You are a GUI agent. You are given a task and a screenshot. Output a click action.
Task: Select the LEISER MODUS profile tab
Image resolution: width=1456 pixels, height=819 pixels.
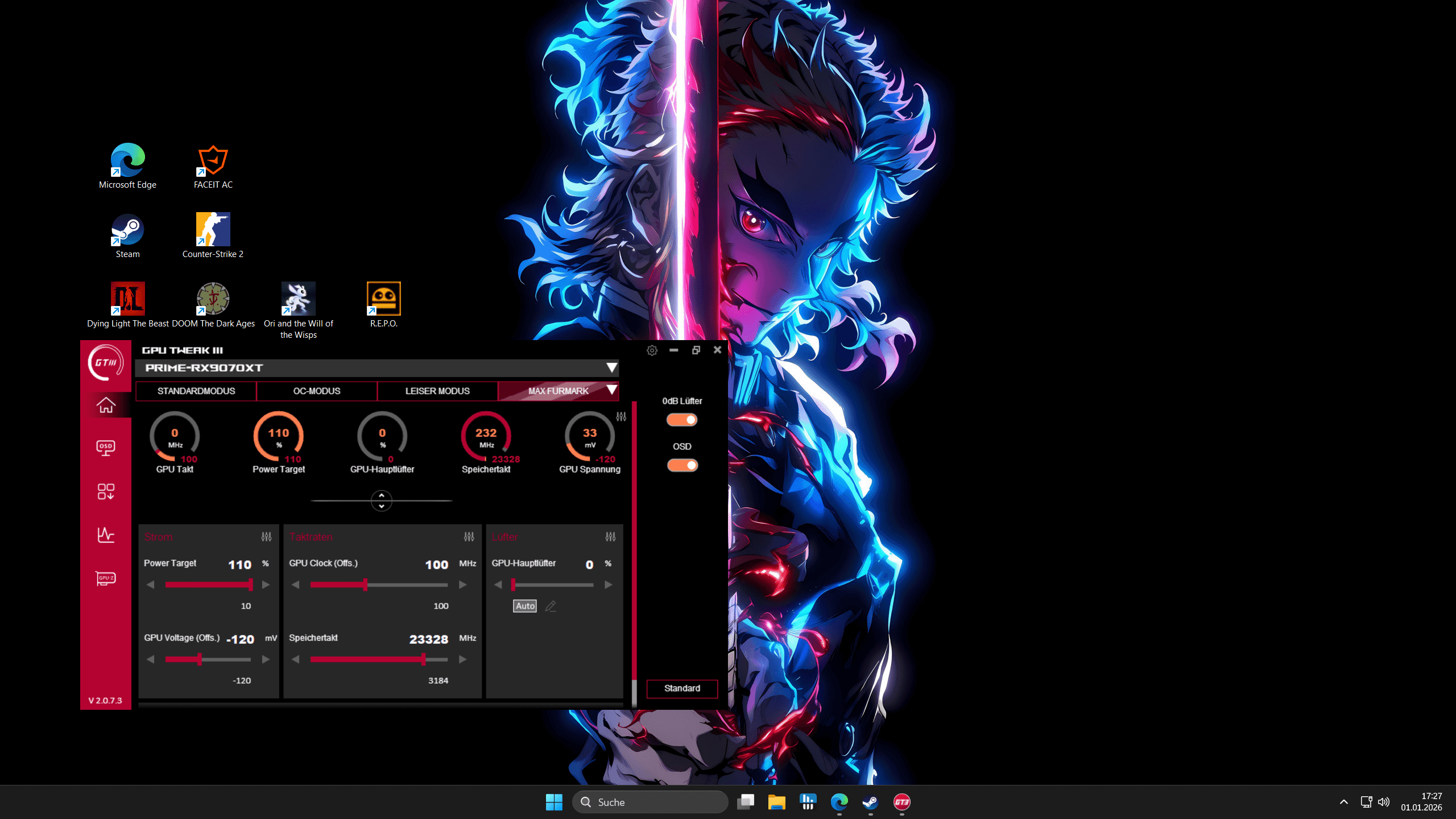tap(437, 391)
